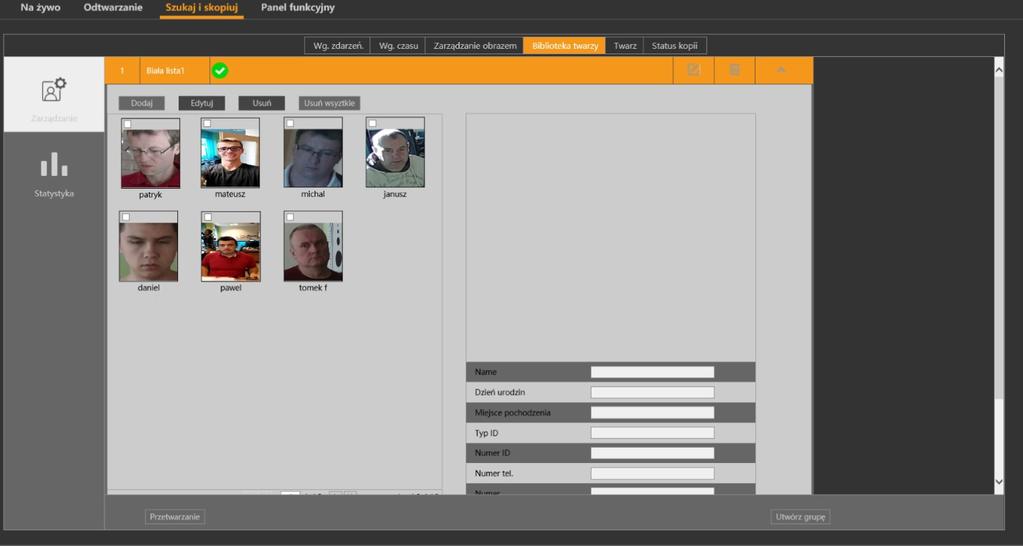Click the Dodaj button

click(142, 103)
